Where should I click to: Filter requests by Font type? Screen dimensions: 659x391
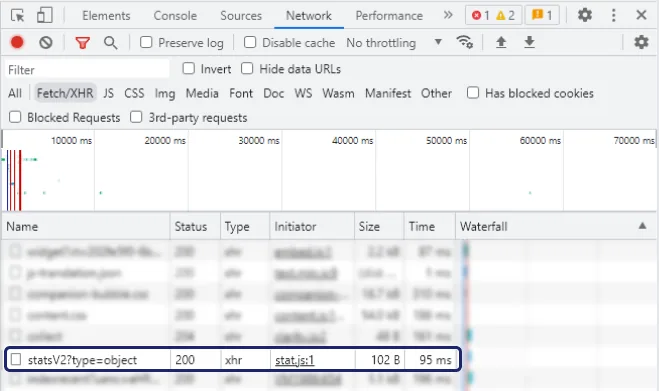point(241,93)
